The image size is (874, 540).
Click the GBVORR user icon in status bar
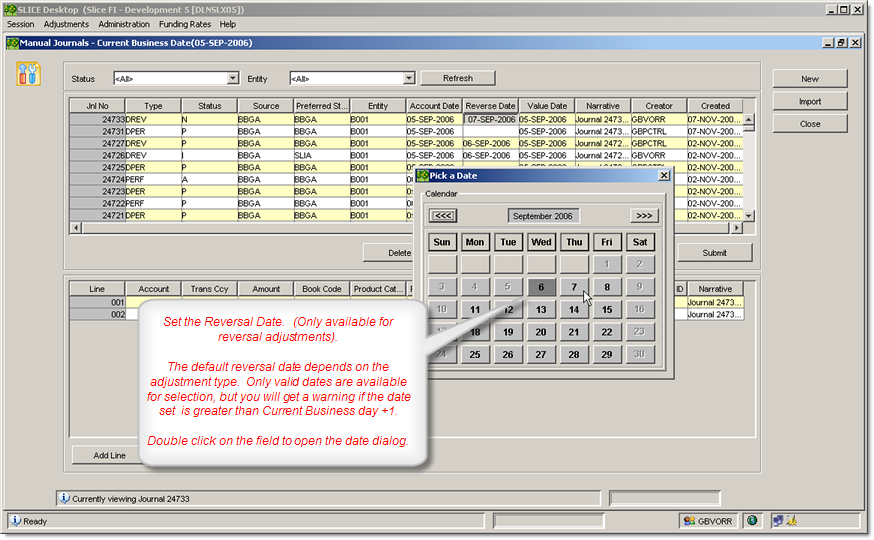(x=690, y=521)
